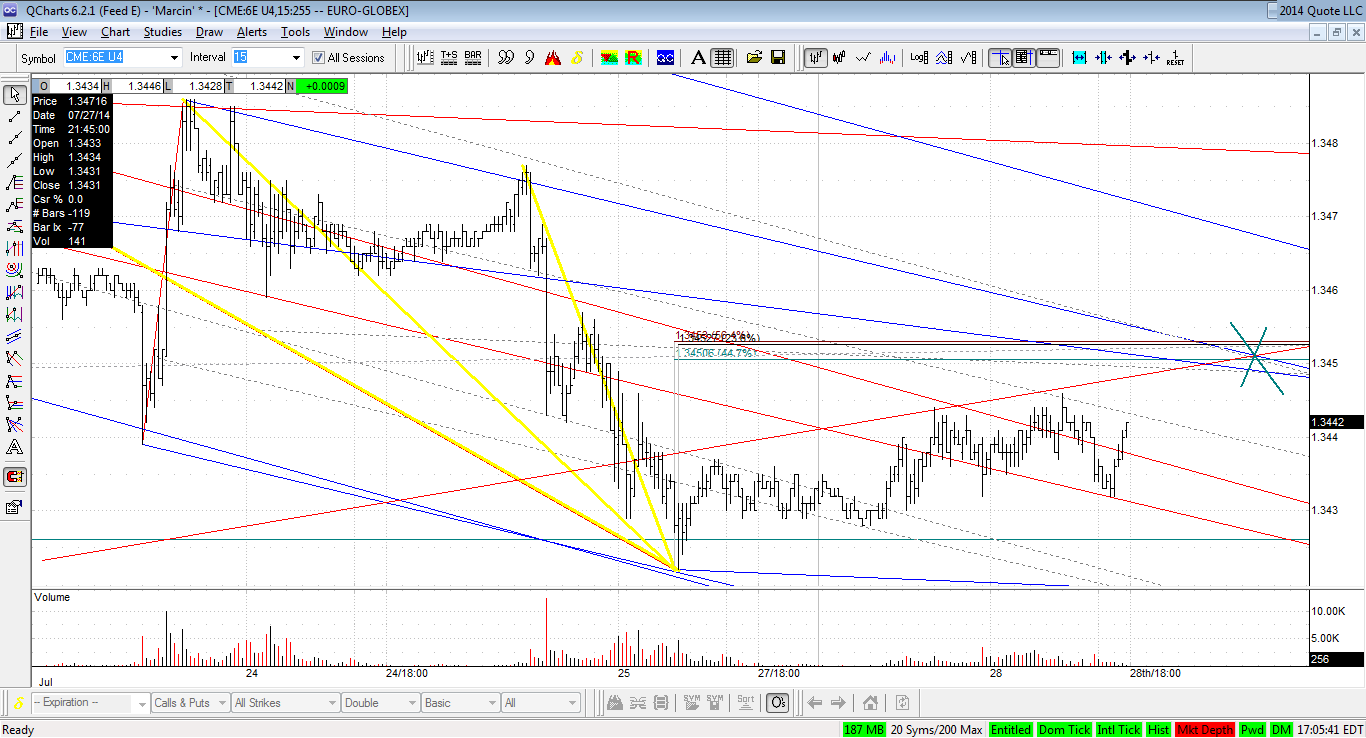Toggle the crosshair cursor mode button
This screenshot has height=738, width=1366.
pyautogui.click(x=1000, y=57)
